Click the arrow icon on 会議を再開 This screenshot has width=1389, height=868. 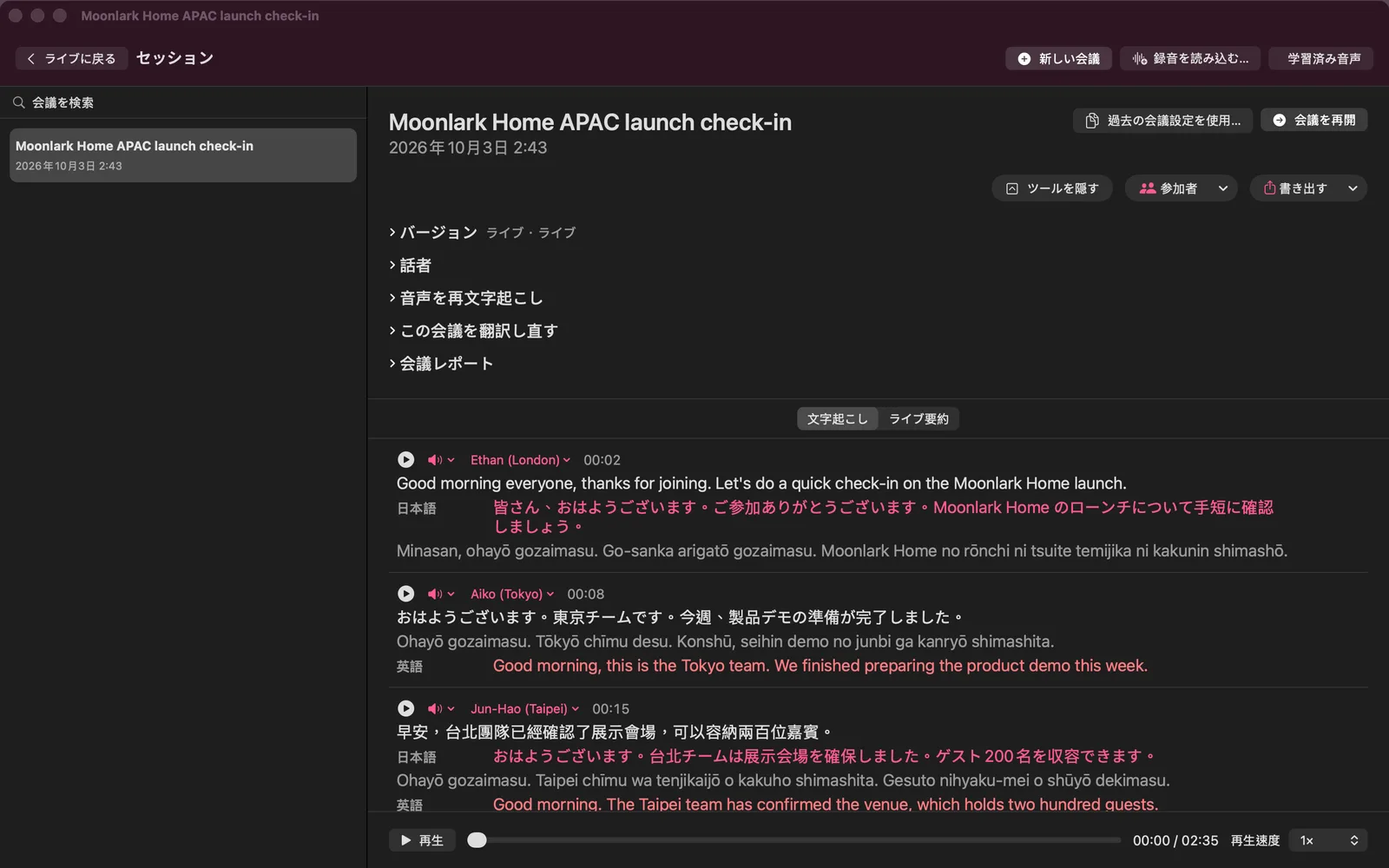tap(1280, 120)
